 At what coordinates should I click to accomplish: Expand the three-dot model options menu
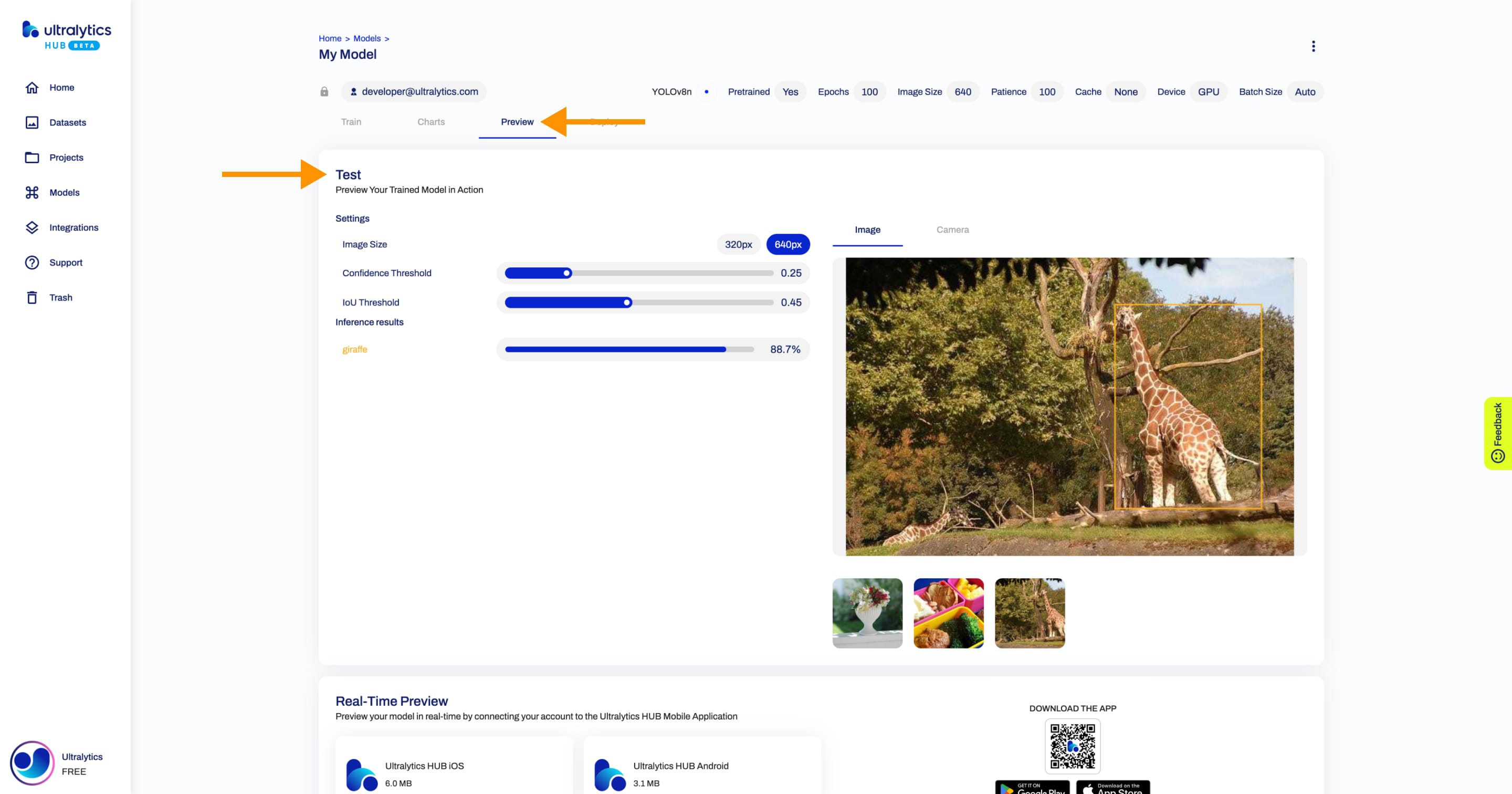coord(1314,47)
